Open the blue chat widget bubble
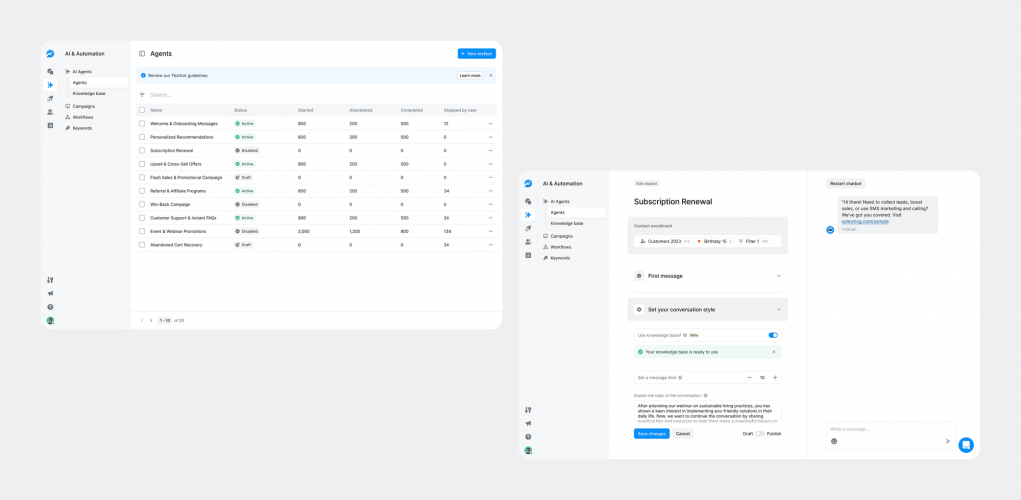 pos(966,445)
